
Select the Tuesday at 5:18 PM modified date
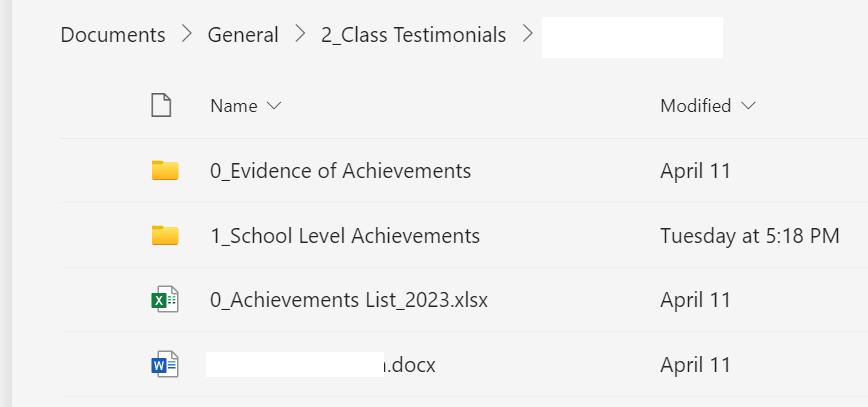coord(749,236)
